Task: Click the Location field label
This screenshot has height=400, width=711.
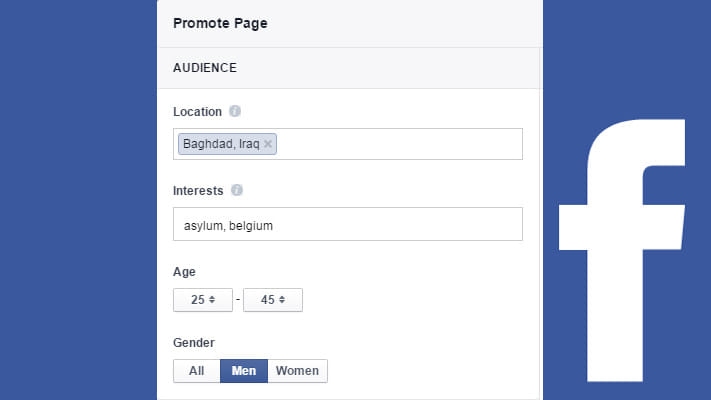Action: click(197, 112)
